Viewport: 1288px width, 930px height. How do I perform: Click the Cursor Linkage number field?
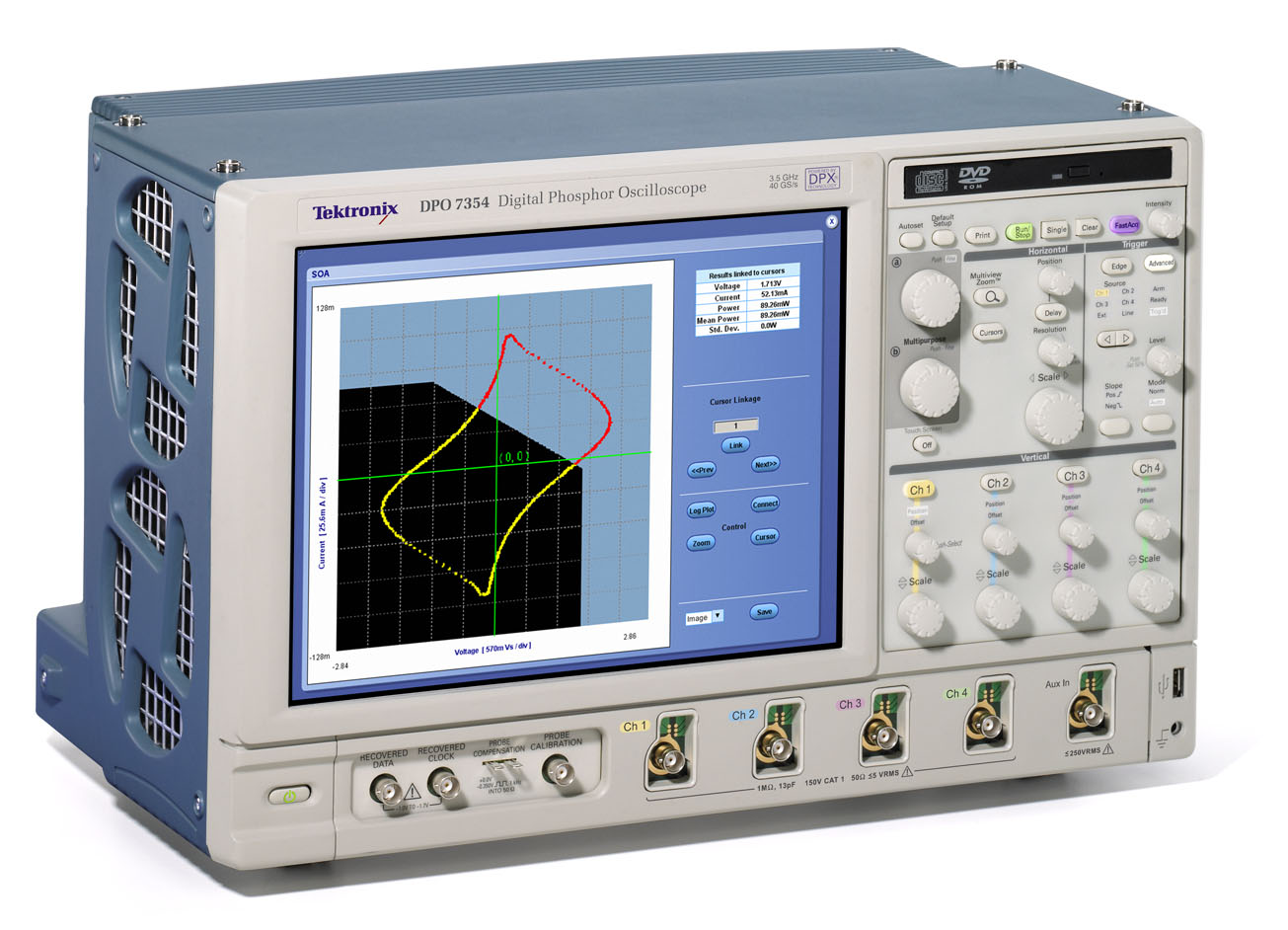click(x=735, y=426)
